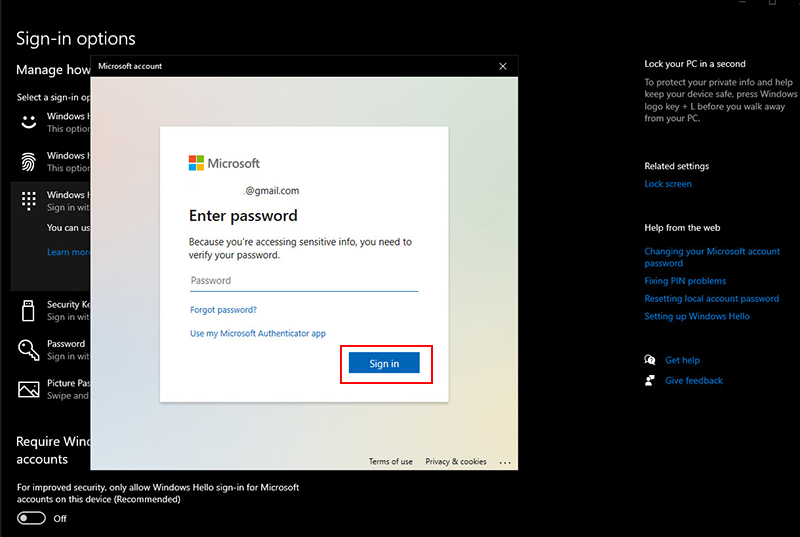Close the Microsoft account dialog
The height and width of the screenshot is (537, 800).
503,66
